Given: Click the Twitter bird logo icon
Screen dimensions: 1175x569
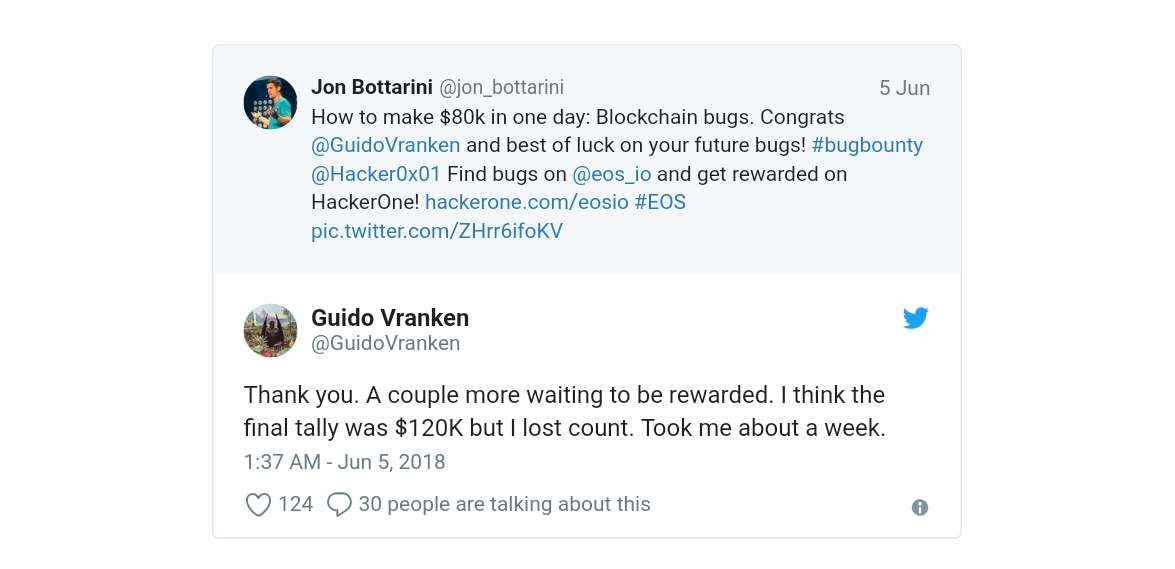Looking at the screenshot, I should (x=915, y=318).
